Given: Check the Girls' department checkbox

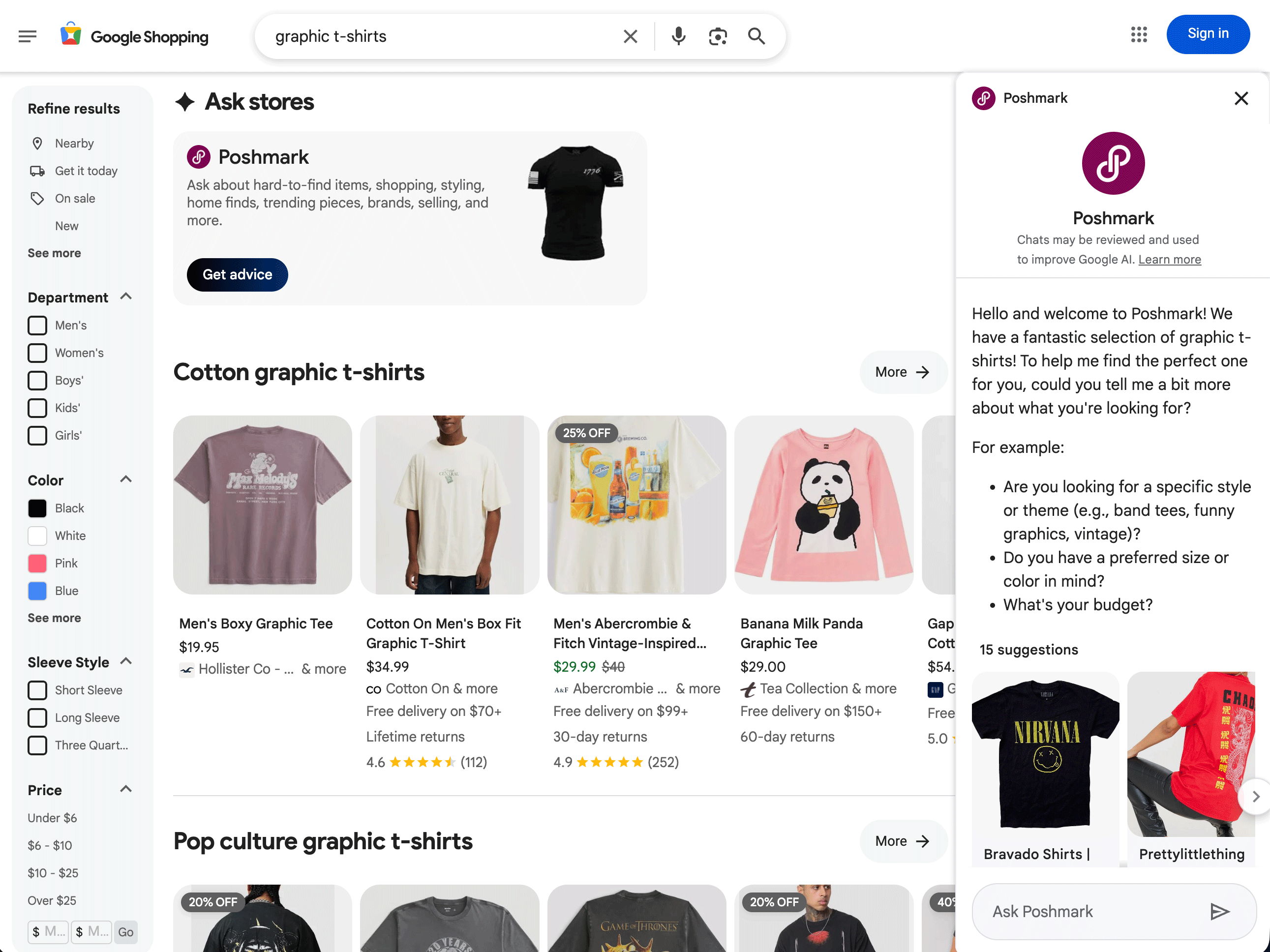Looking at the screenshot, I should (37, 436).
